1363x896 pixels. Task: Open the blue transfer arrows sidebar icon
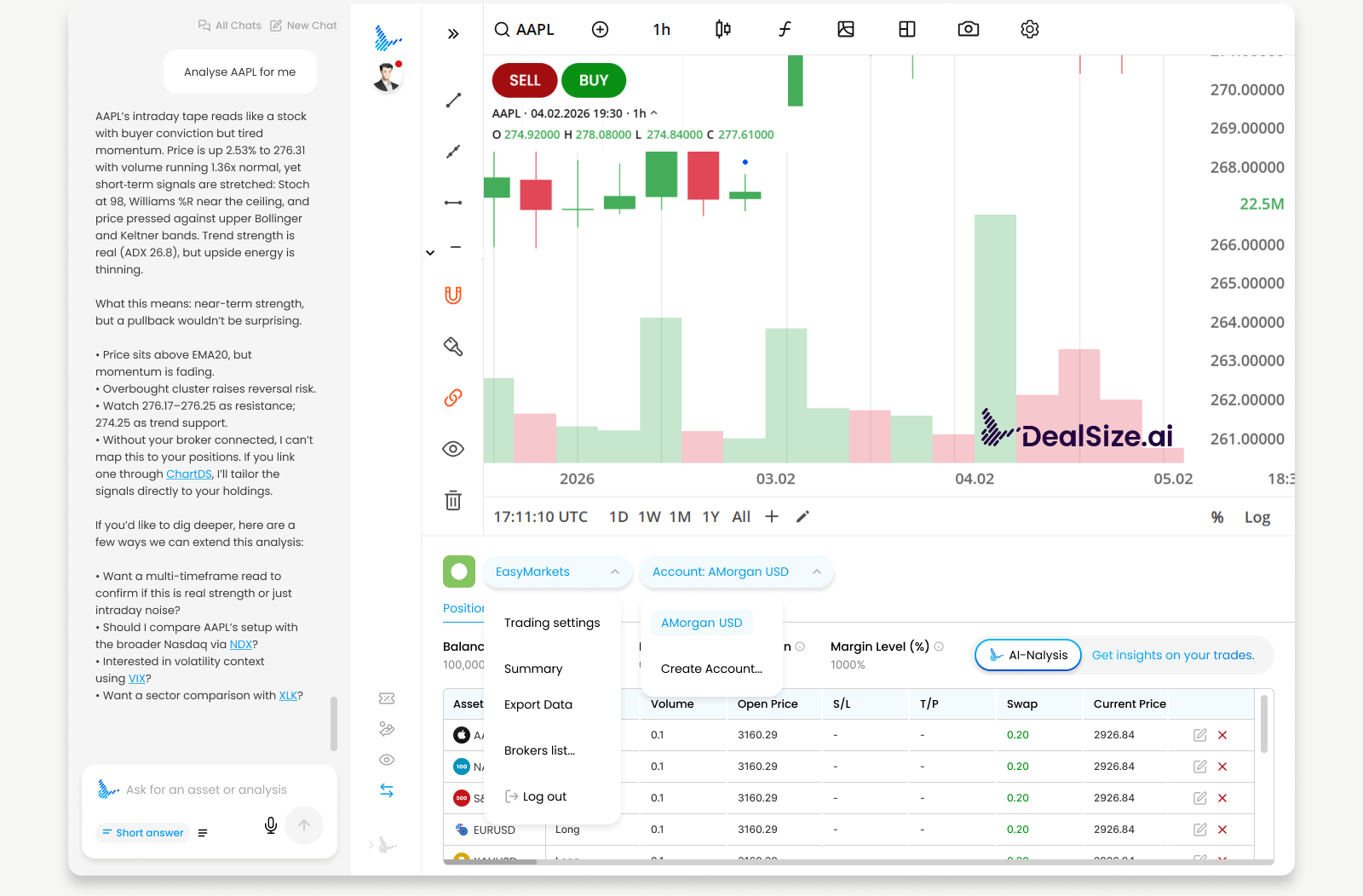pyautogui.click(x=387, y=790)
